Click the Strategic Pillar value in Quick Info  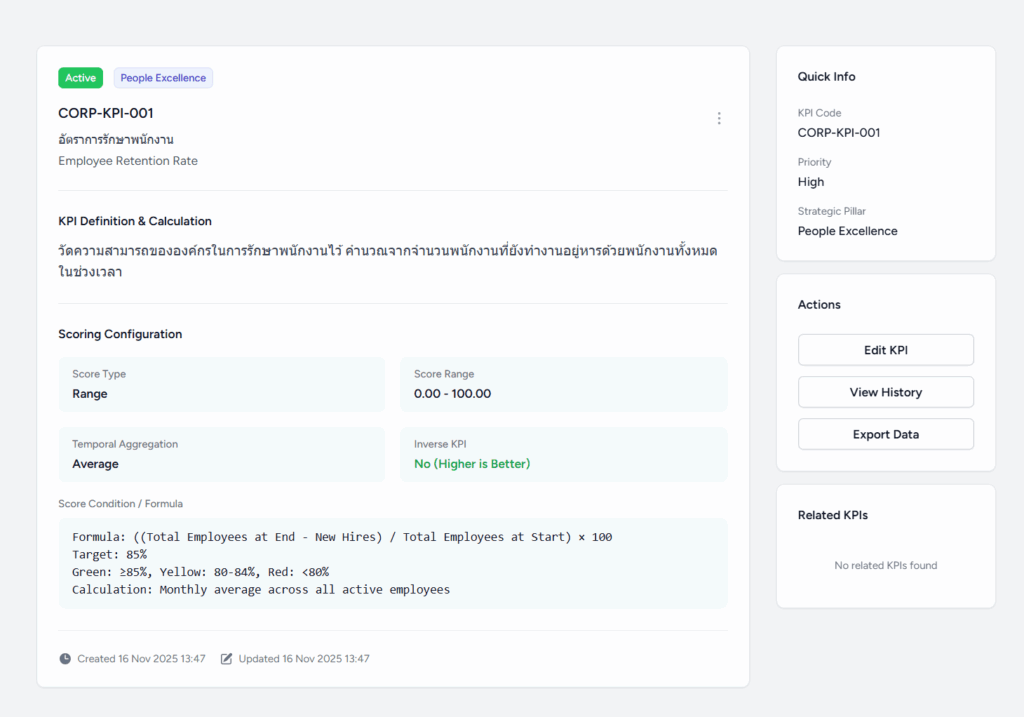[847, 231]
